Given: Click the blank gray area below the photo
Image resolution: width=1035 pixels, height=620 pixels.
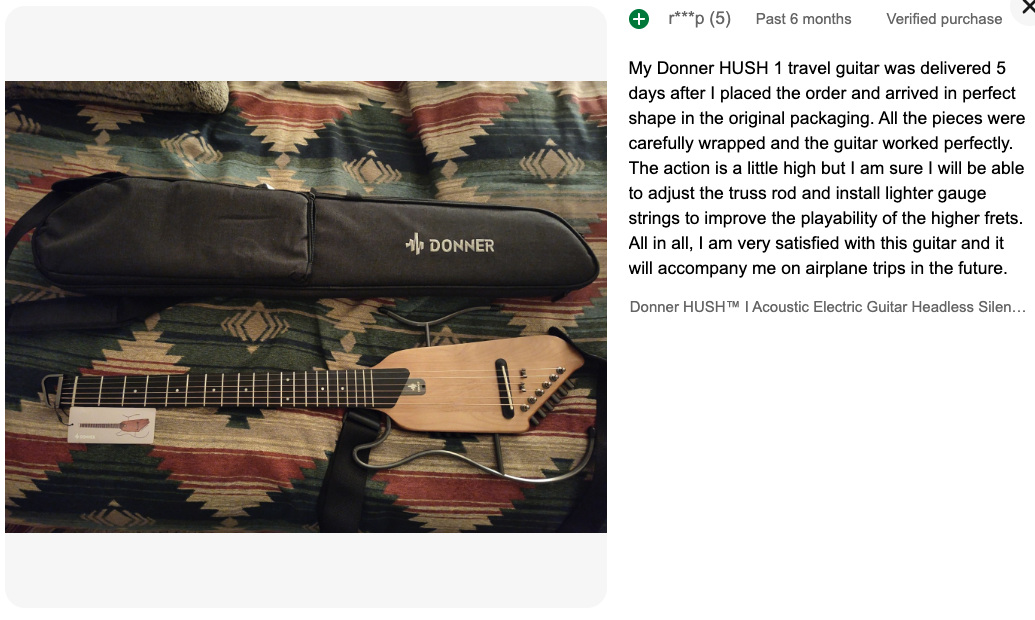Looking at the screenshot, I should click(306, 570).
